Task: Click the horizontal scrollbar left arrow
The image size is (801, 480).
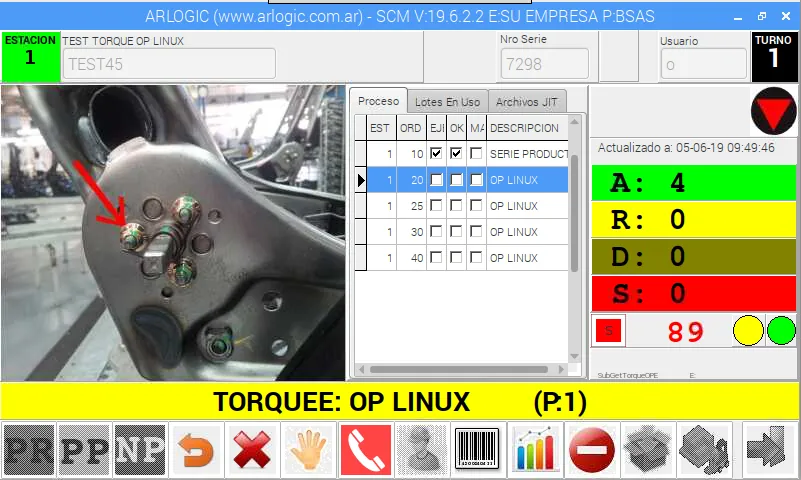Action: (362, 369)
